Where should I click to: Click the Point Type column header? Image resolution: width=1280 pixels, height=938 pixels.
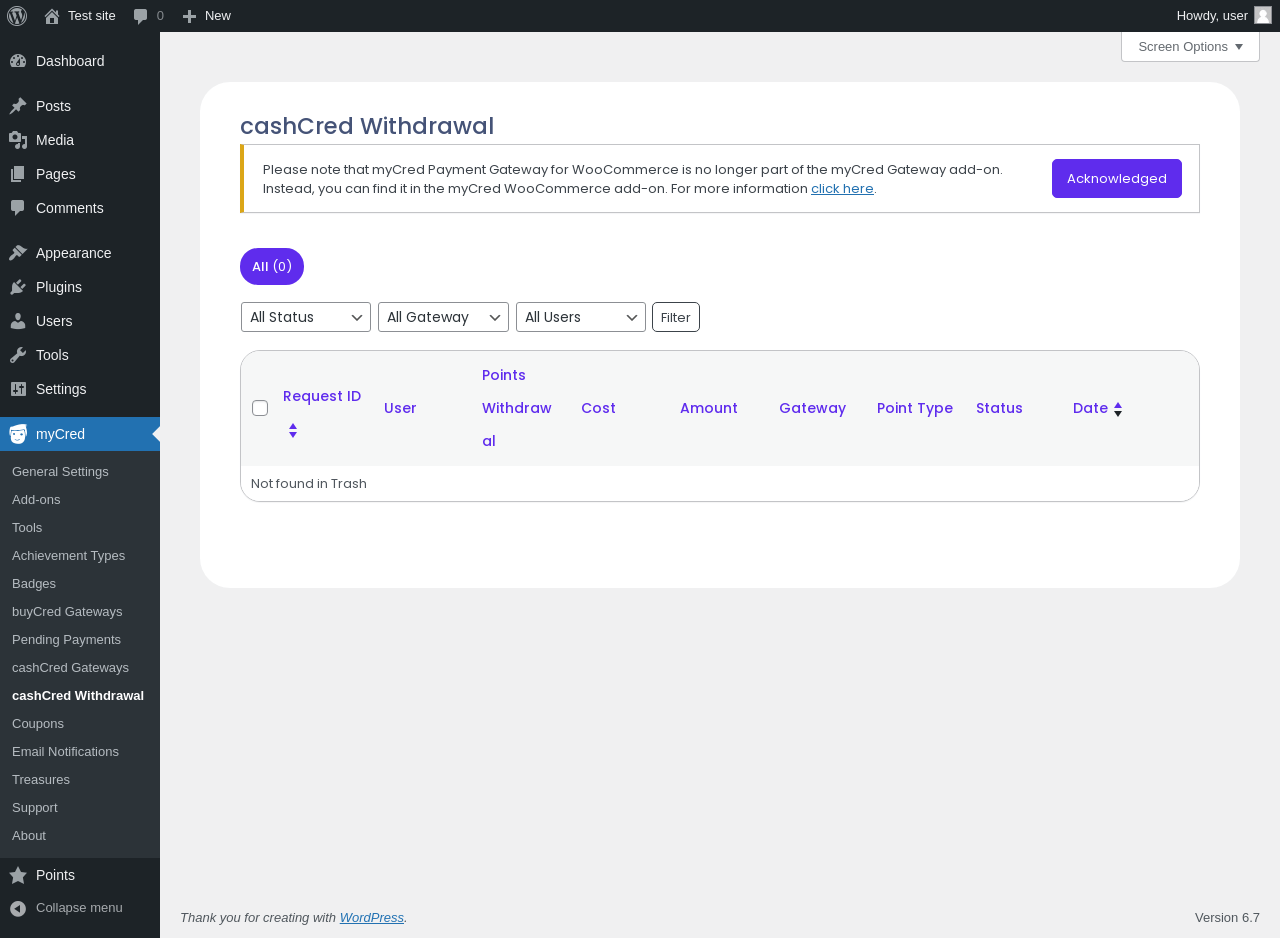pos(915,408)
